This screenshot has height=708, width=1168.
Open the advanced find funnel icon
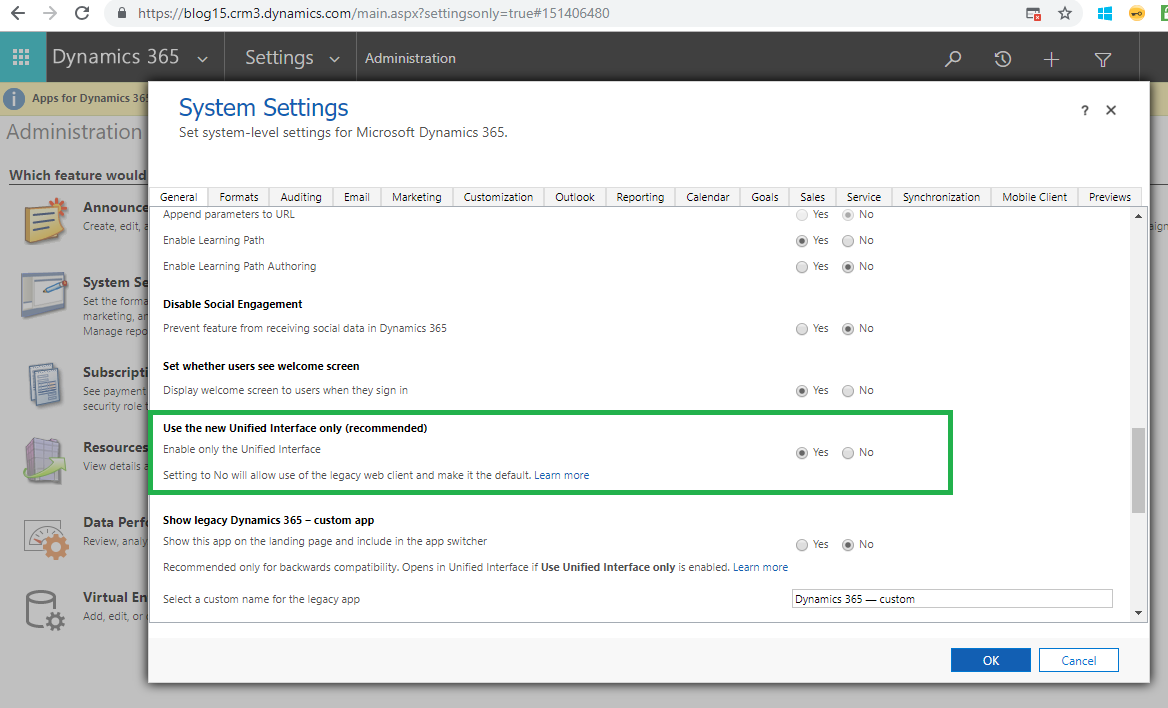coord(1103,59)
